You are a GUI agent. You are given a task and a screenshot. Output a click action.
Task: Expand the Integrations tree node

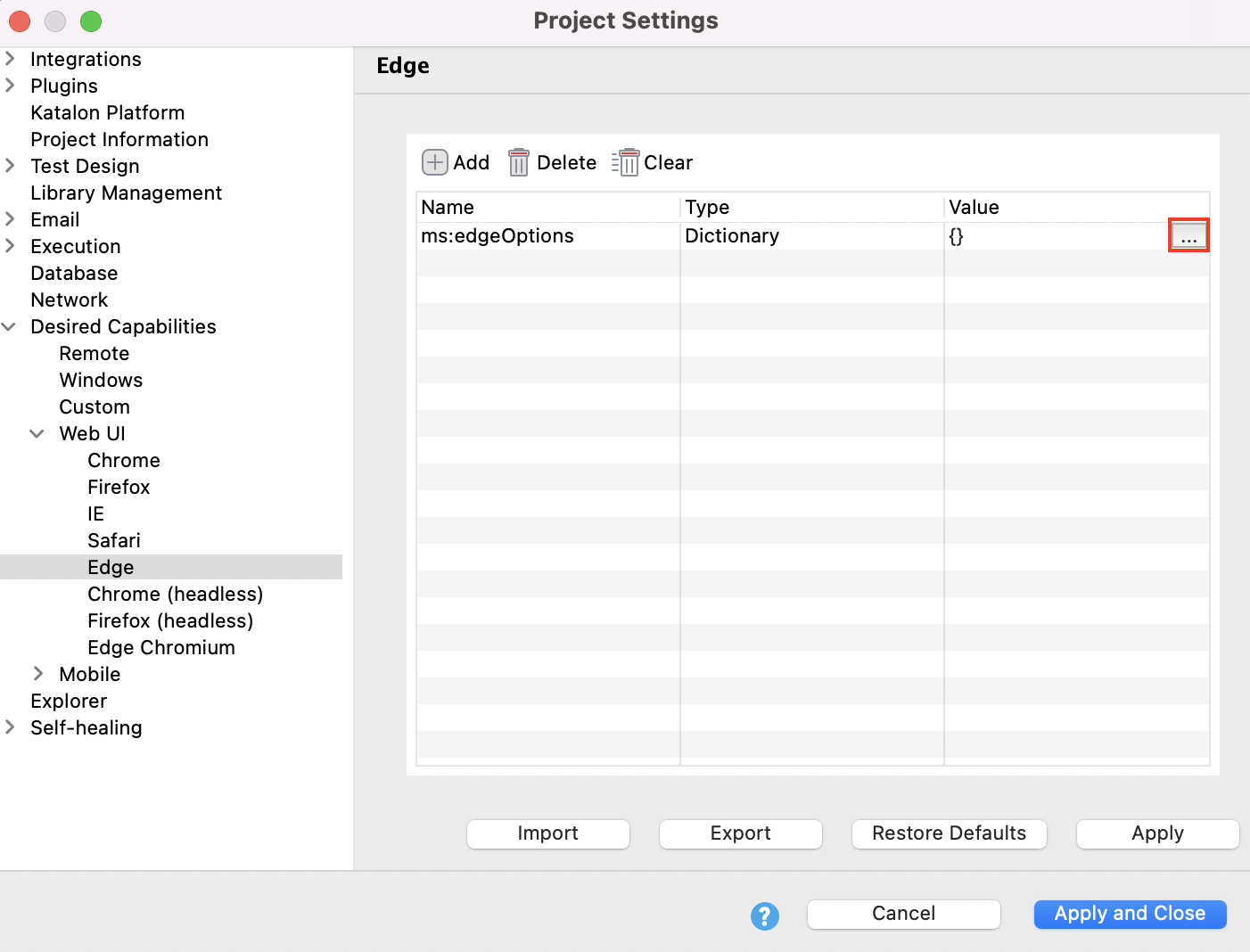(11, 59)
